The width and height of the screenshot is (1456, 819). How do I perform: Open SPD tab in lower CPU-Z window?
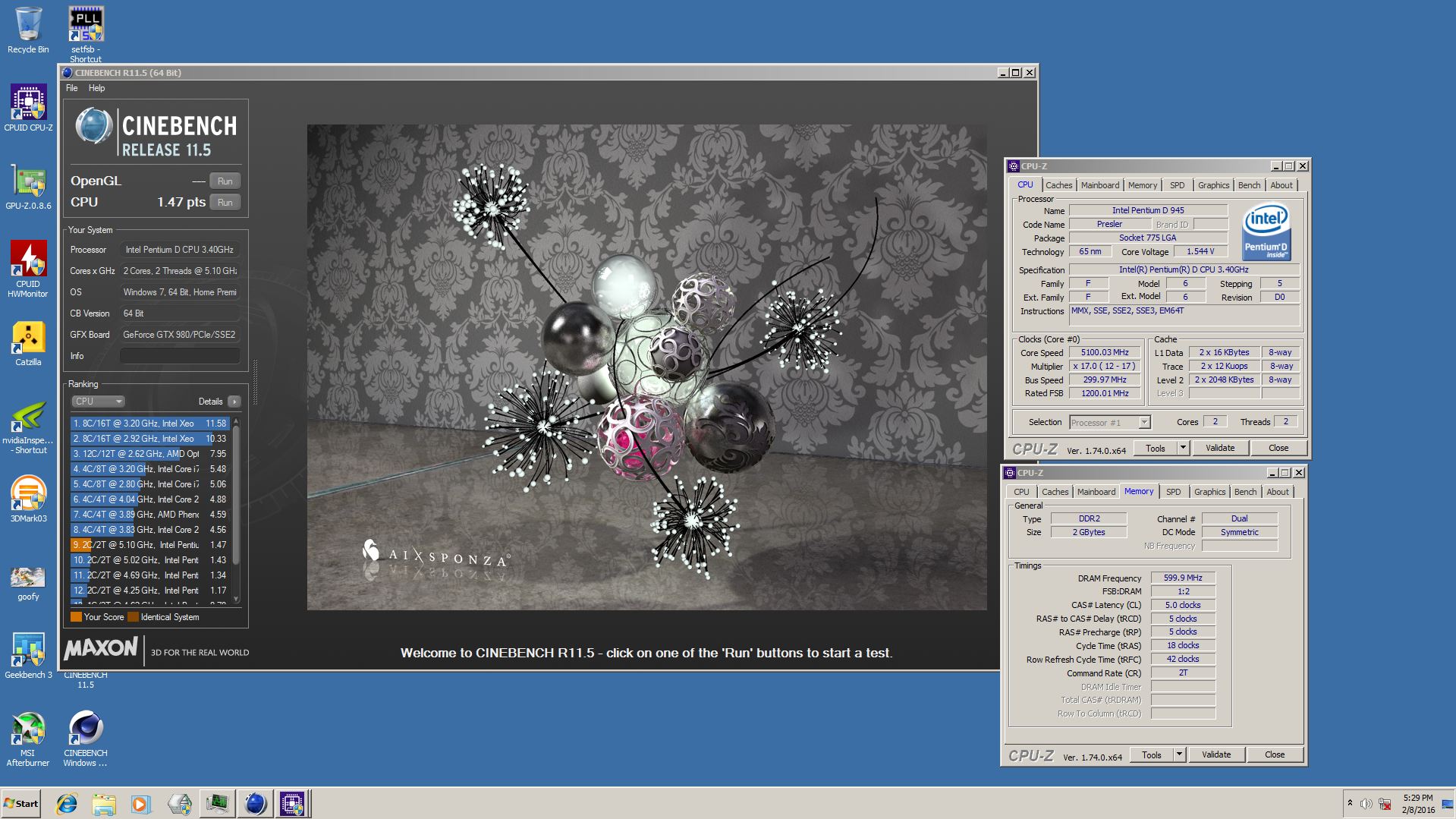[x=1173, y=492]
